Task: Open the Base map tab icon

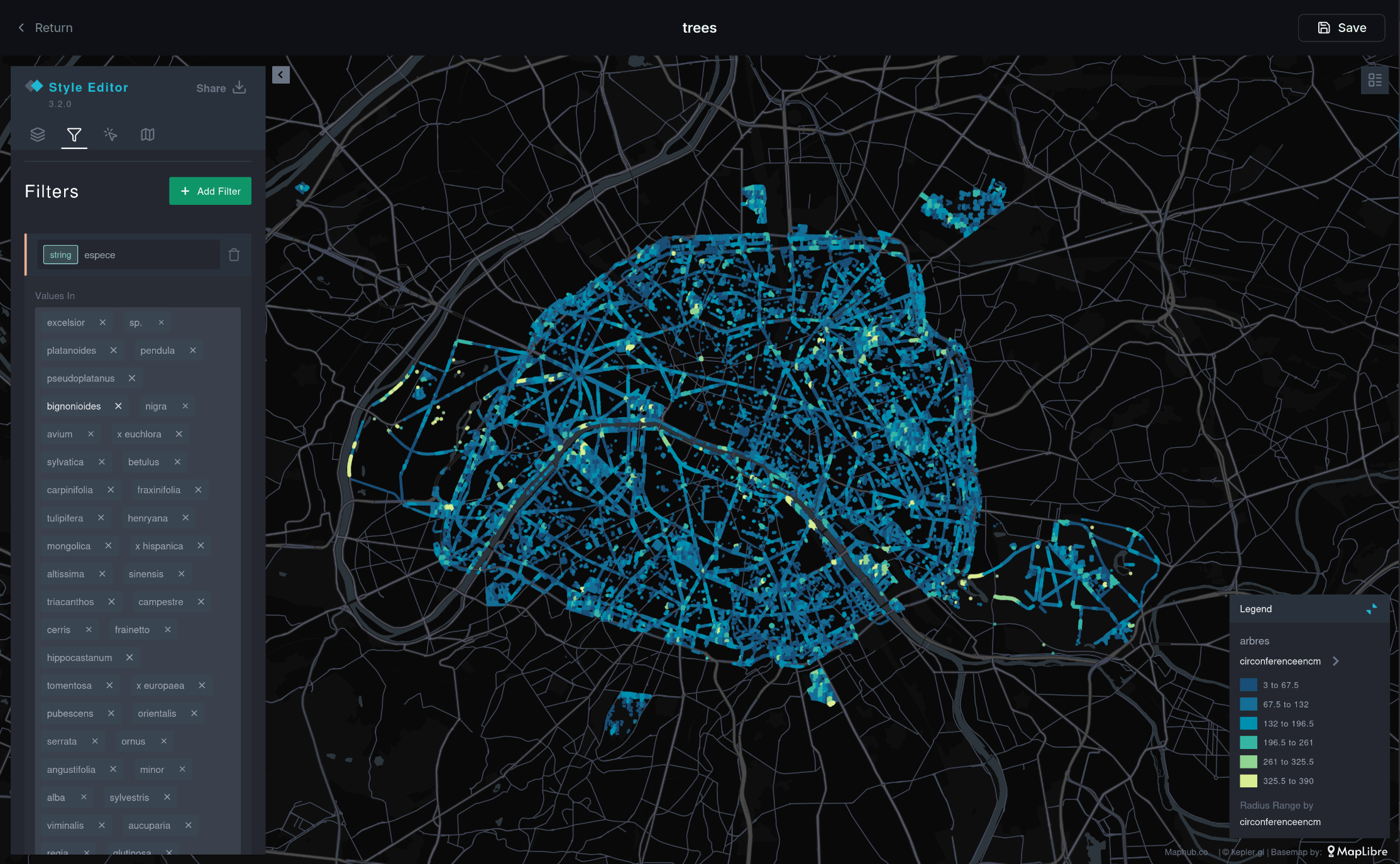Action: click(148, 134)
